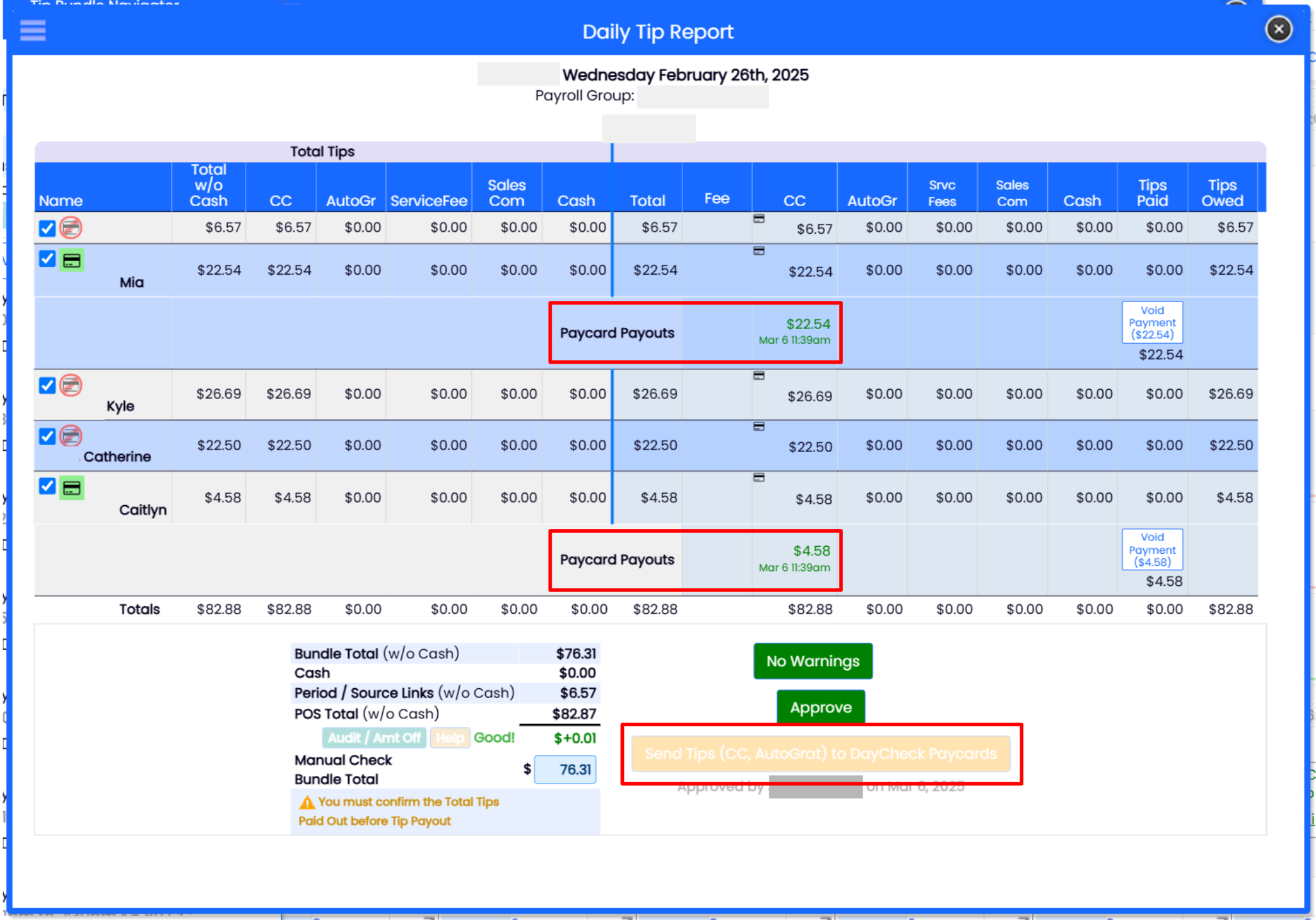Screen dimensions: 1316x920
Task: Uncheck Catherine's row checkbox
Action: (x=47, y=437)
